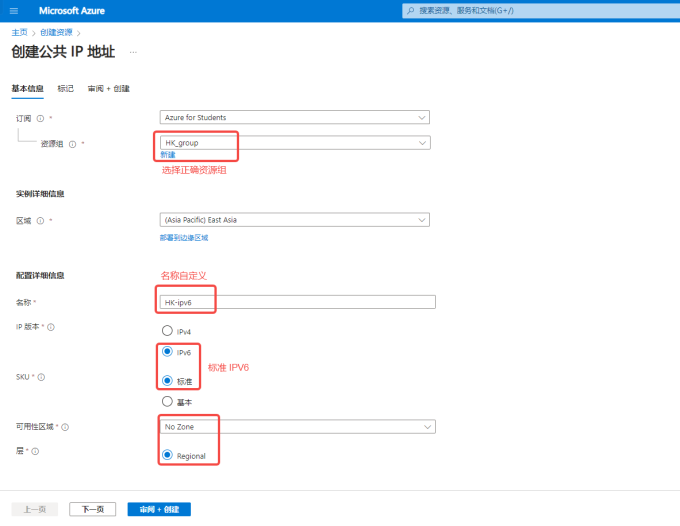Click the blue 审阅 + 创建 button
Viewport: 680px width, 526px height.
point(159,510)
